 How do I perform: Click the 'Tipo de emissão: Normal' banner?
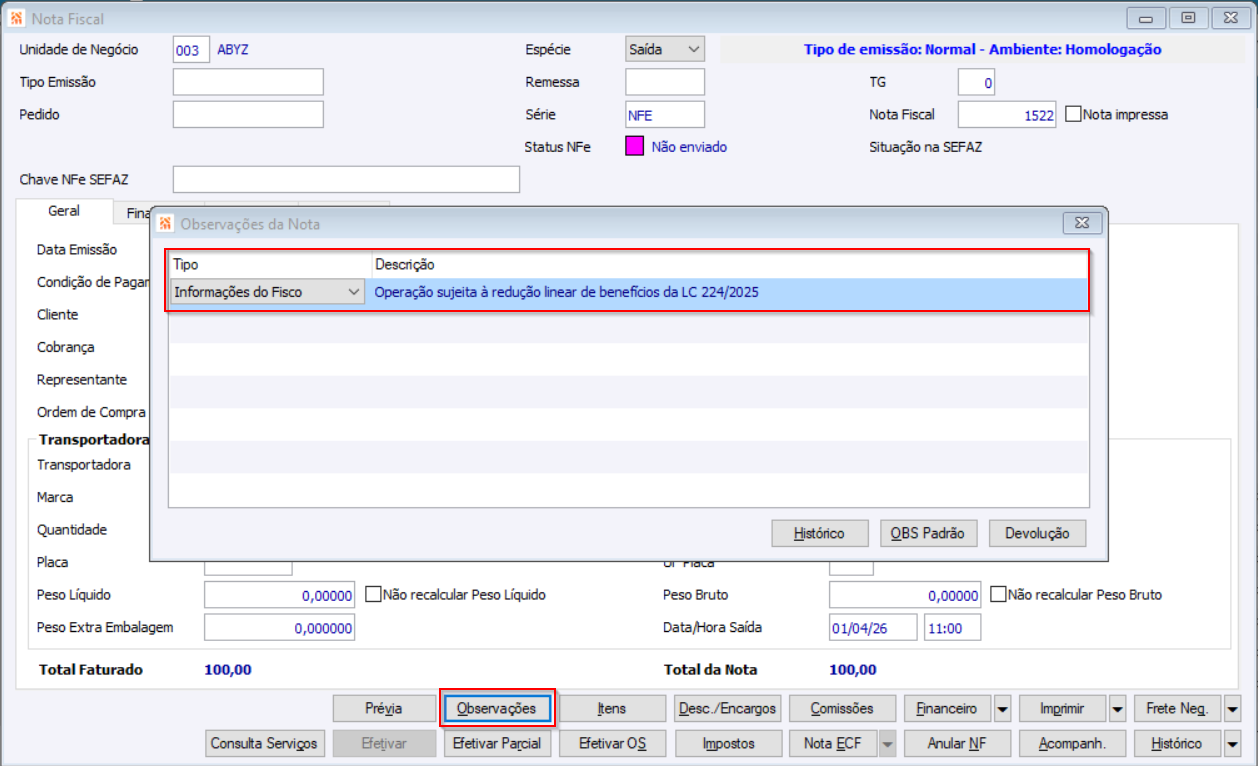coord(982,49)
